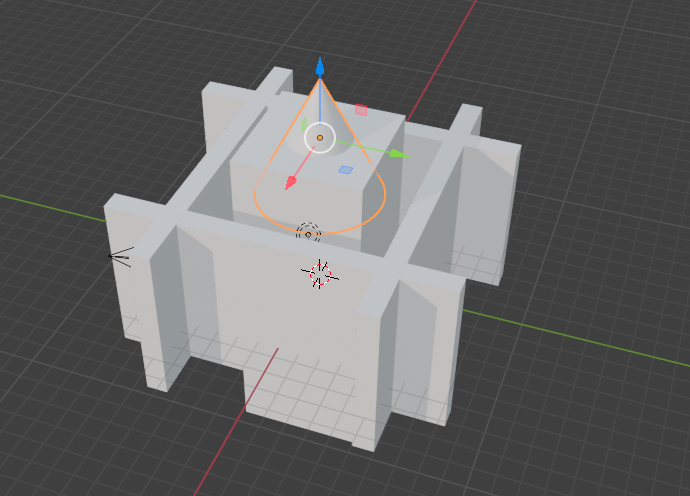The height and width of the screenshot is (496, 690).
Task: Click the blue plane handle of gizmo
Action: [346, 169]
